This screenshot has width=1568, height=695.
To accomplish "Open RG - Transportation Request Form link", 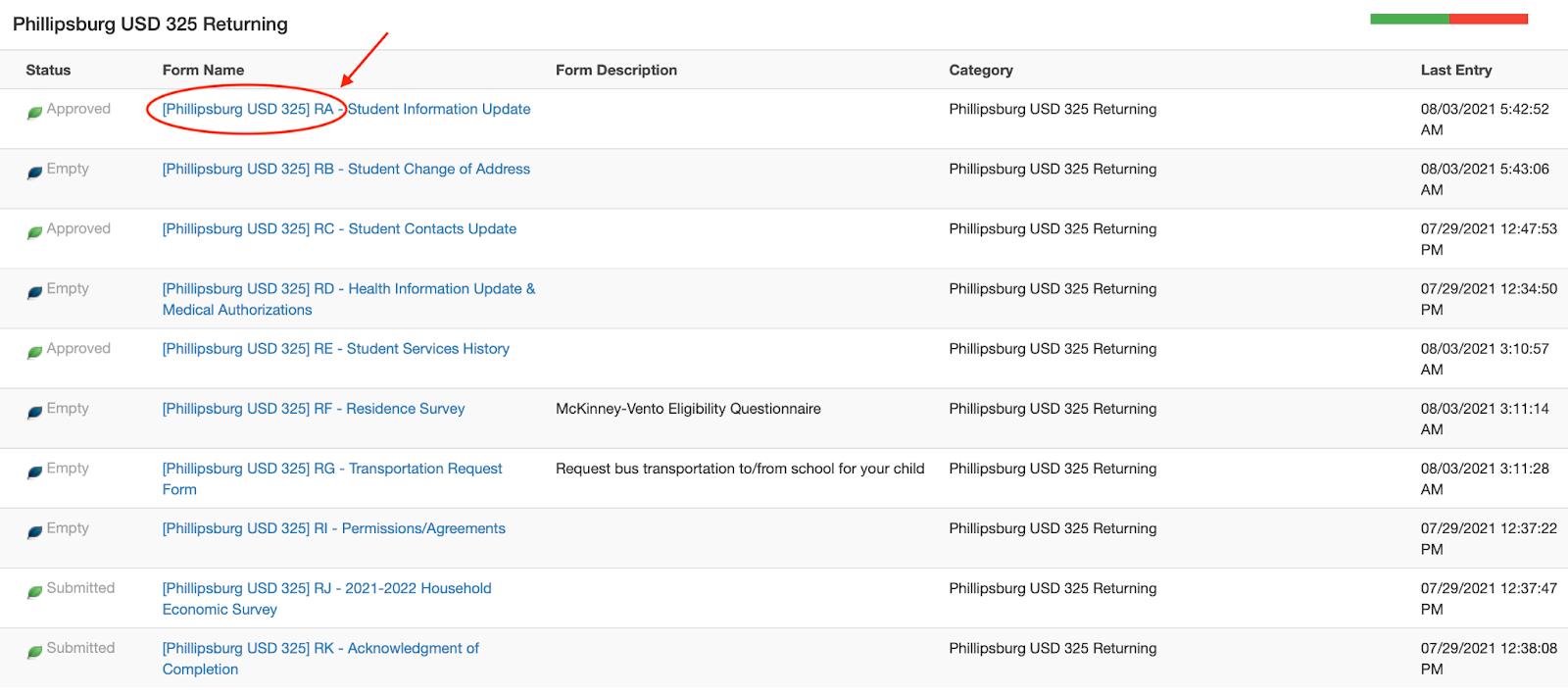I will (x=332, y=478).
